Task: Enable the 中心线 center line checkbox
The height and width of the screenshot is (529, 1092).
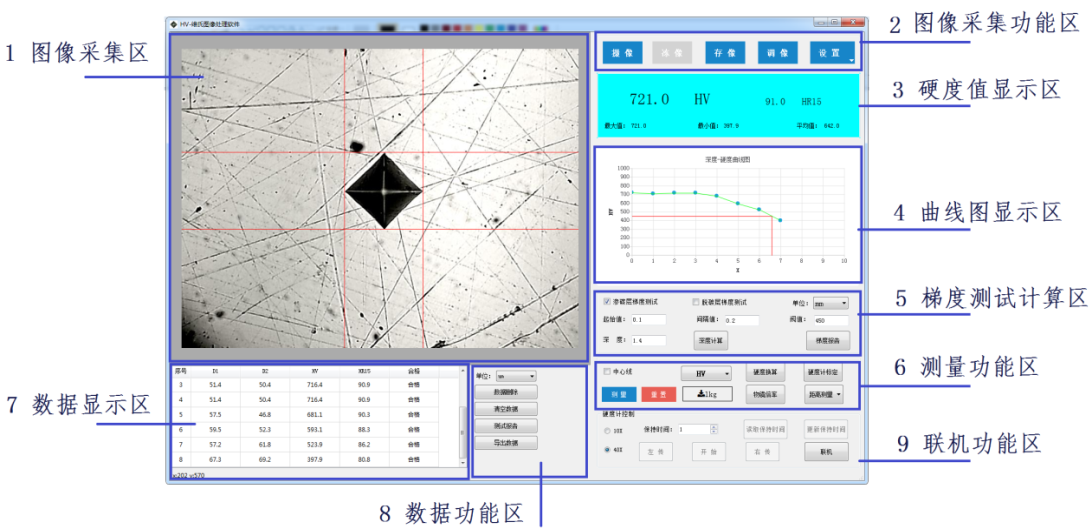Action: pyautogui.click(x=607, y=372)
